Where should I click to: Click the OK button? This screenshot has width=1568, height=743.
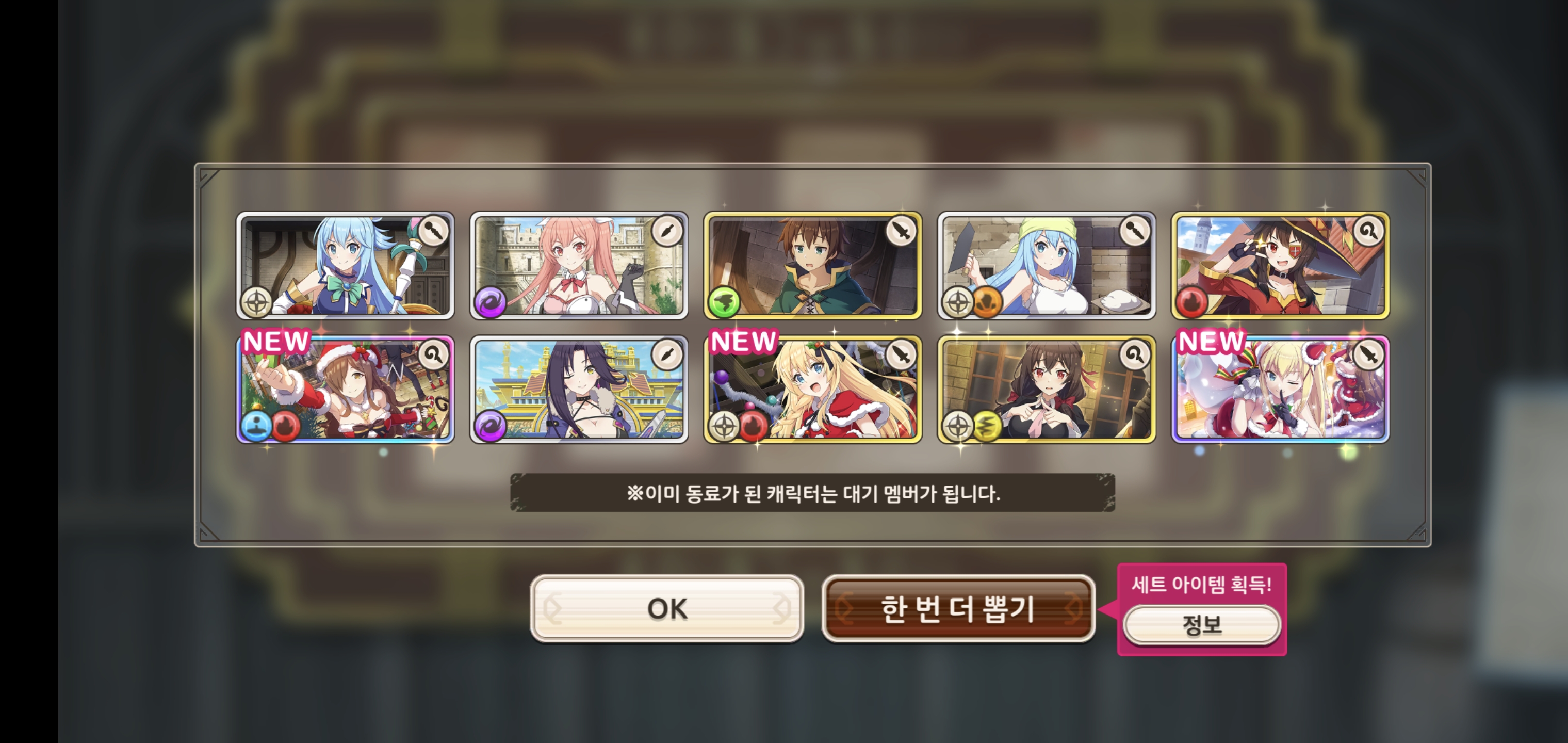[x=666, y=608]
